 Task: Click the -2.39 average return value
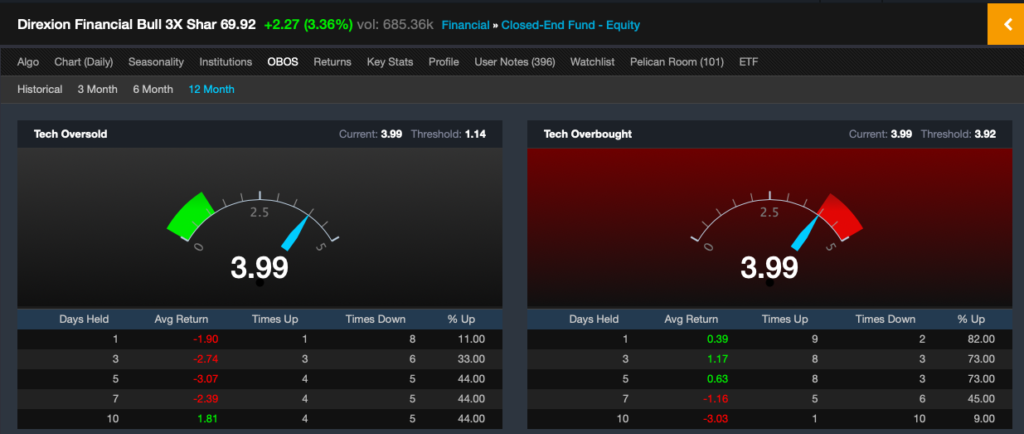[x=205, y=399]
